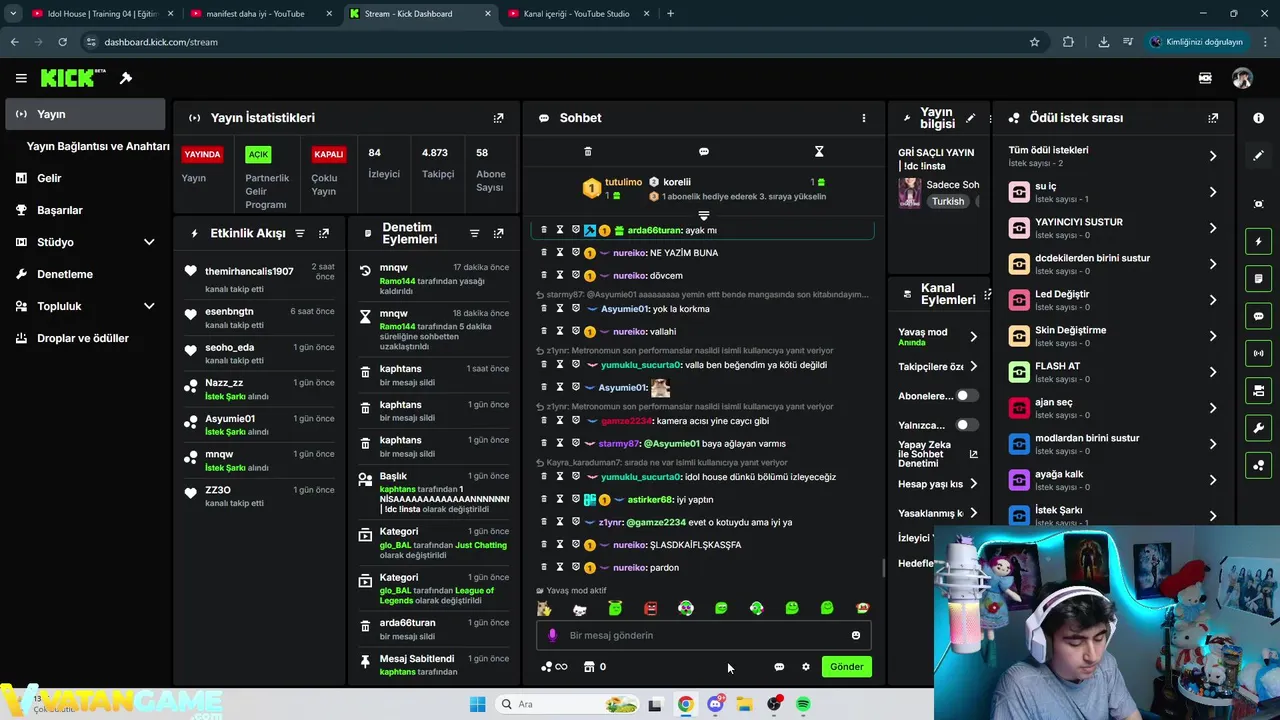This screenshot has width=1280, height=720.
Task: Click the trash icon in chat toolbar
Action: (x=588, y=151)
